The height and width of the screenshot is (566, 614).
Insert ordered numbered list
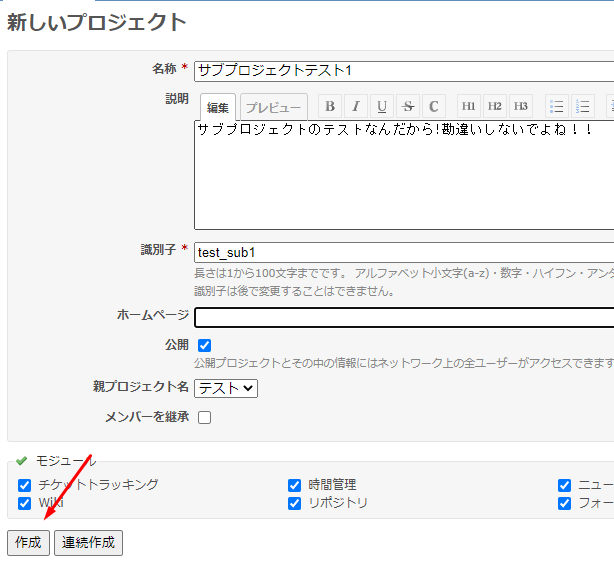coord(583,106)
